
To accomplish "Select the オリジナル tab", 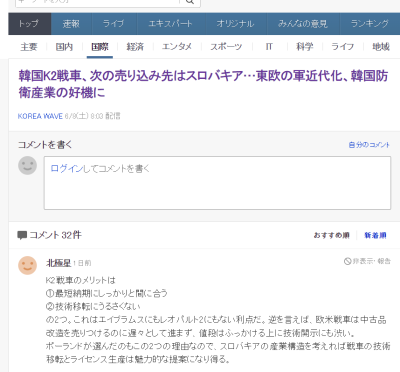I will [x=236, y=24].
